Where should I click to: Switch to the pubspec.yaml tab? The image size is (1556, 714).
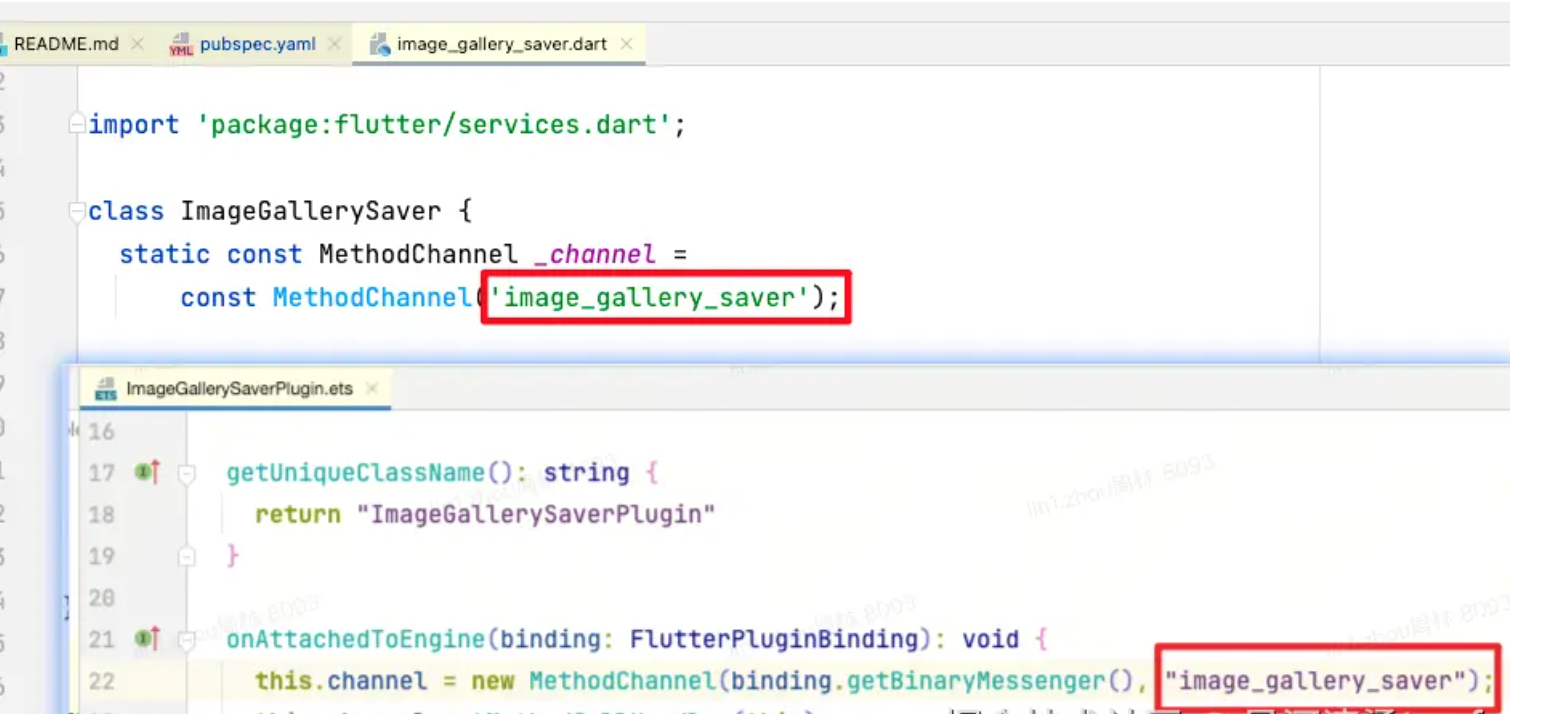coord(257,45)
